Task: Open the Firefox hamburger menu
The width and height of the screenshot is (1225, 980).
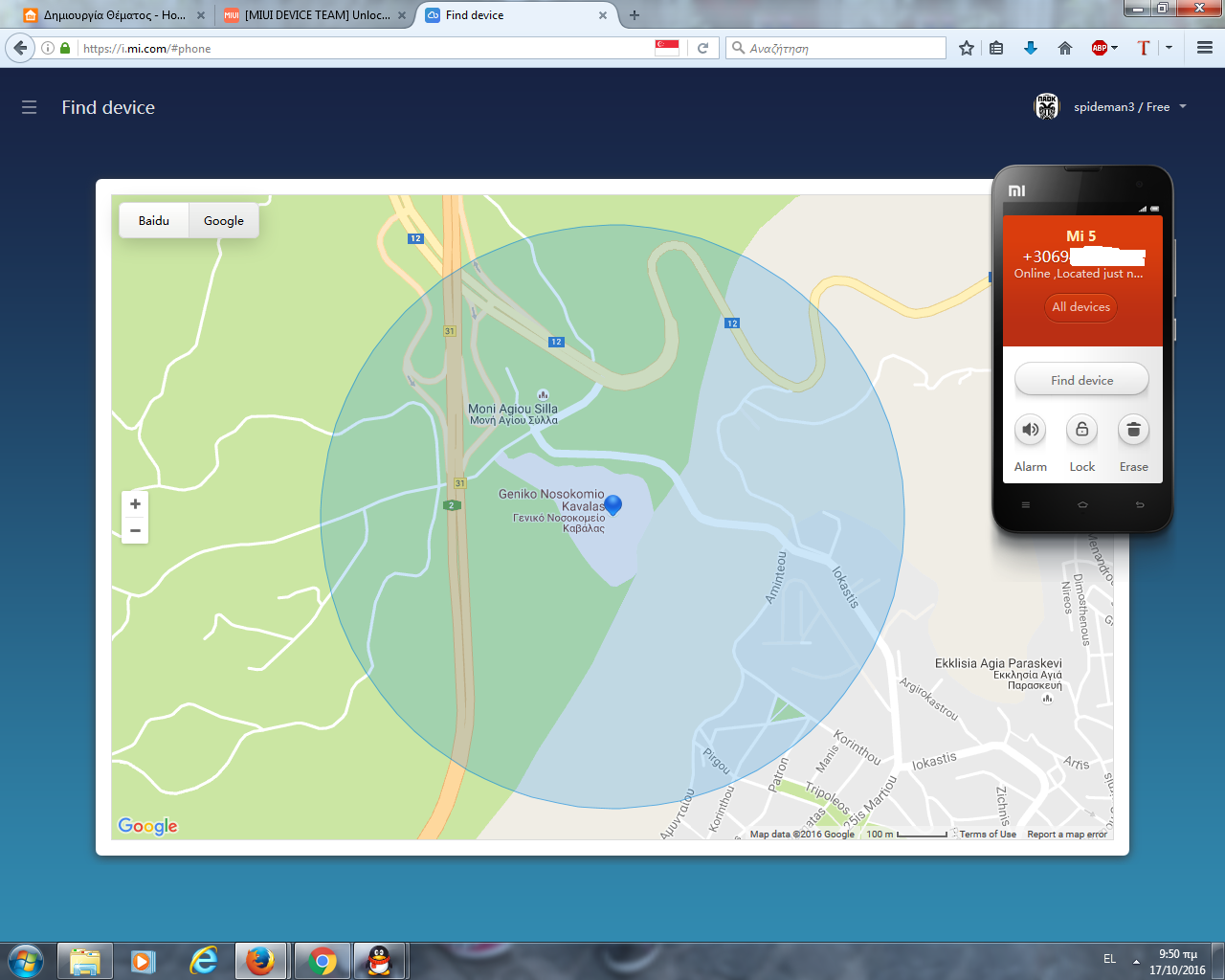Action: (x=1205, y=48)
